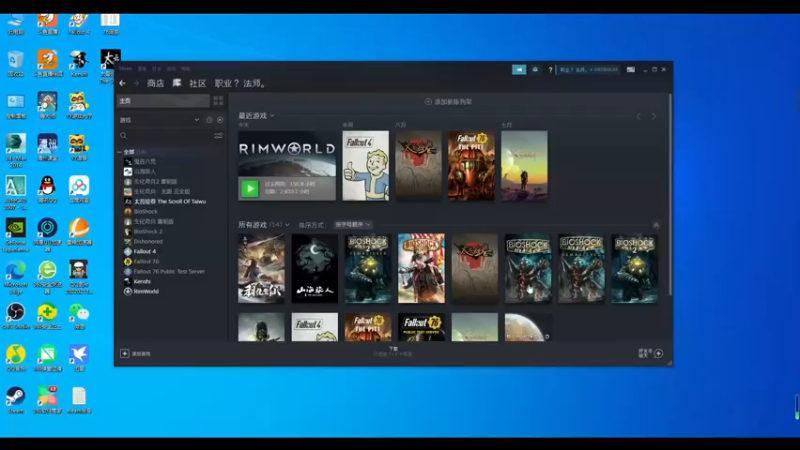Viewport: 800px width, 450px height.
Task: Open the Steam menu in the title bar
Action: [125, 69]
